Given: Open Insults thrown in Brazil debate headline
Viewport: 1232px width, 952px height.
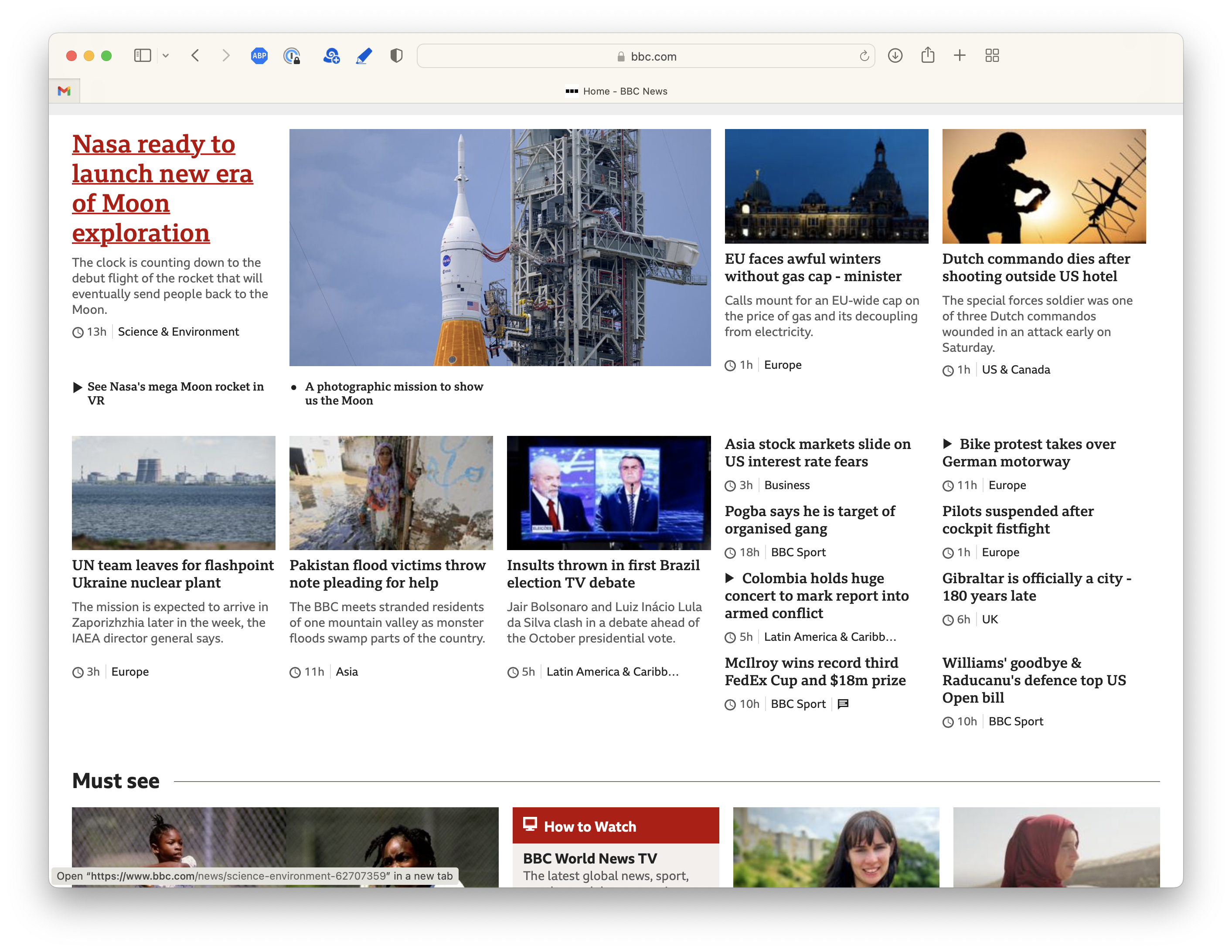Looking at the screenshot, I should pos(603,574).
